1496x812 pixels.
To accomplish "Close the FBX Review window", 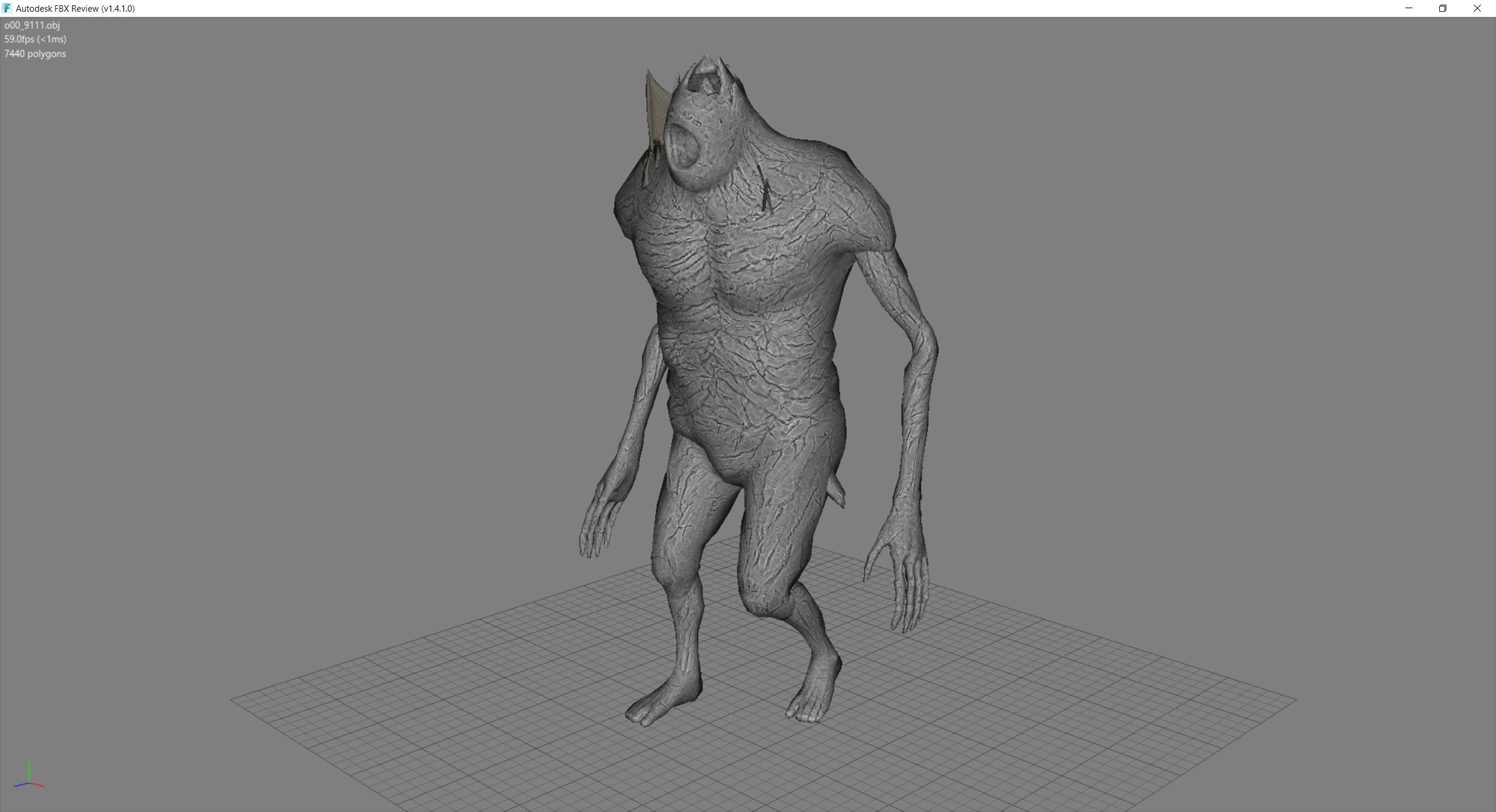I will coord(1477,8).
